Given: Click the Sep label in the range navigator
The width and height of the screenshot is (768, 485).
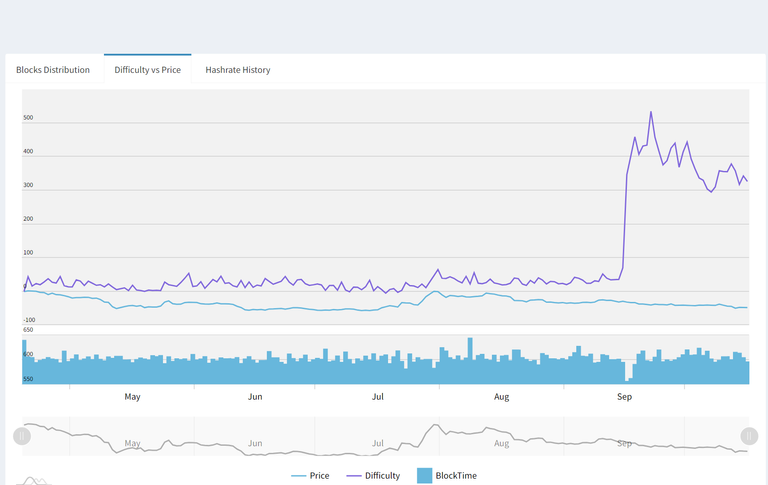Looking at the screenshot, I should (x=624, y=443).
